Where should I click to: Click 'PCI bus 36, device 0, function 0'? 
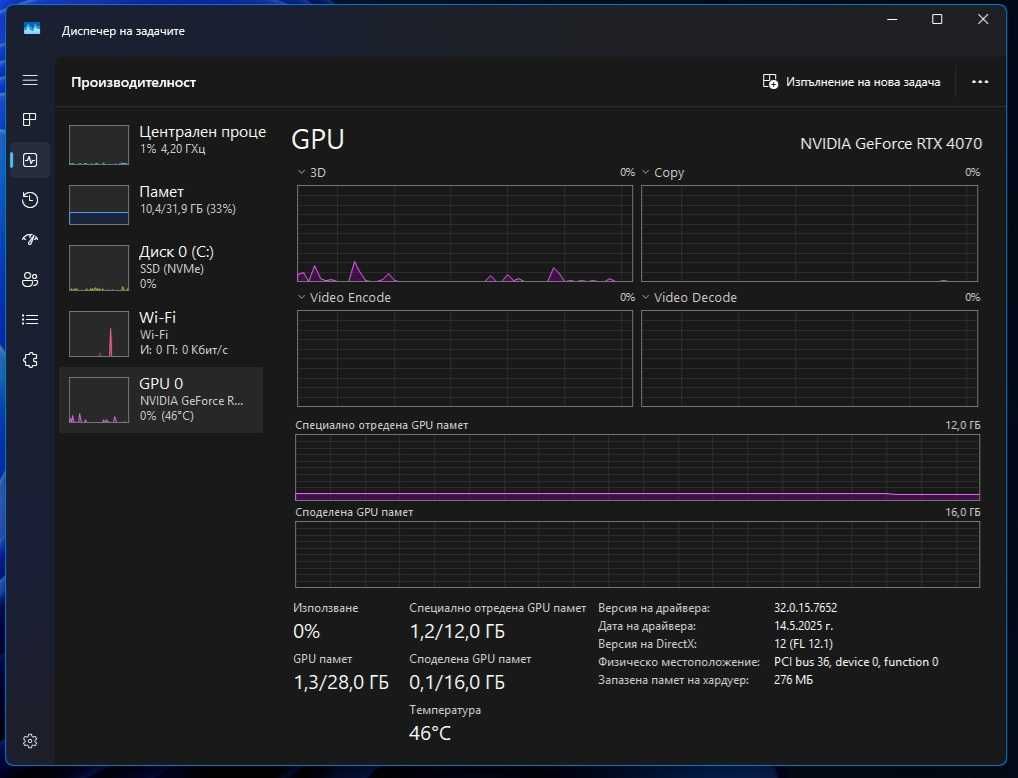(856, 662)
